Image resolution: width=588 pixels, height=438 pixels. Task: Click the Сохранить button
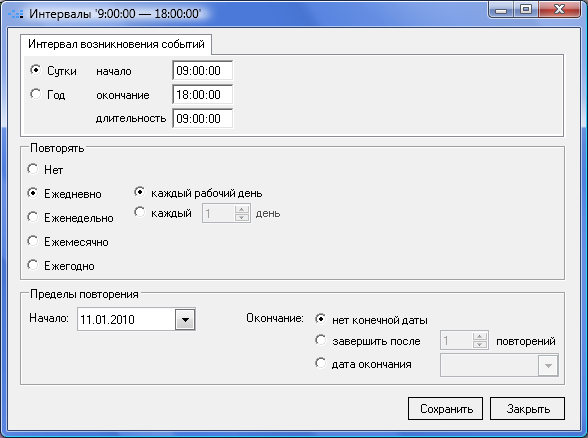[x=446, y=409]
